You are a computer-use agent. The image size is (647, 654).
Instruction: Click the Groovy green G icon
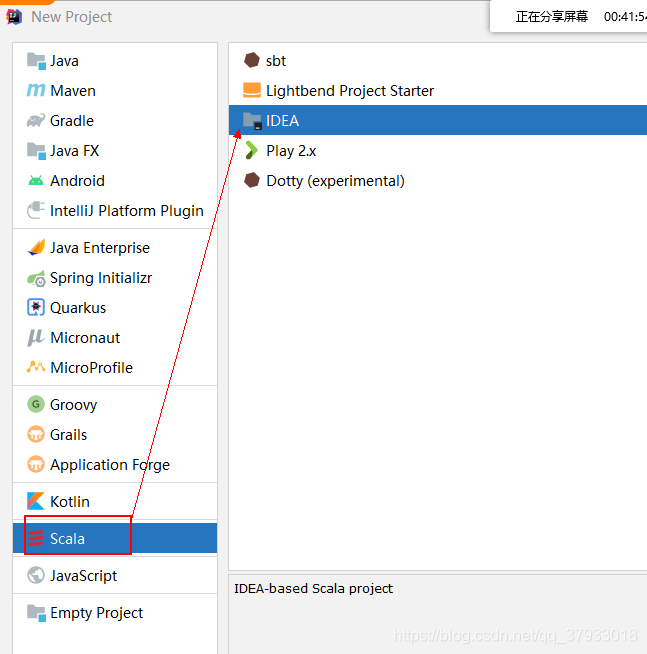[36, 404]
